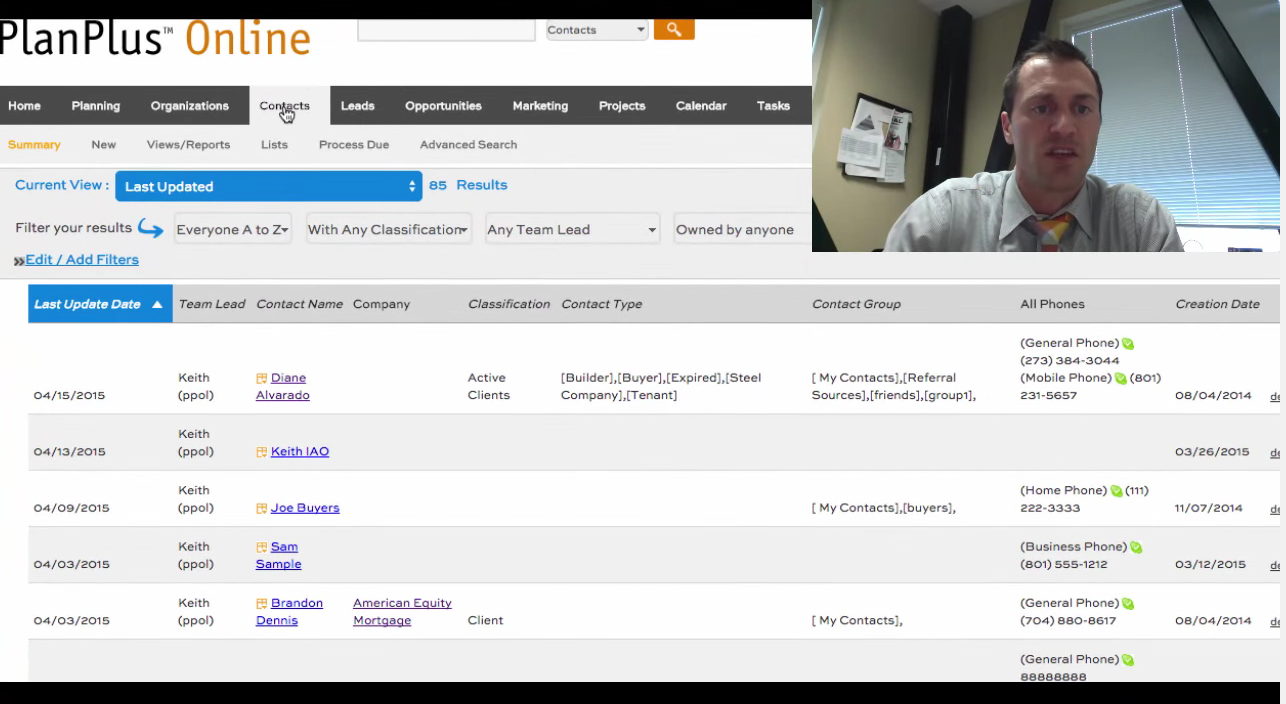The image size is (1286, 704).
Task: Go to the Home tab
Action: [x=25, y=106]
